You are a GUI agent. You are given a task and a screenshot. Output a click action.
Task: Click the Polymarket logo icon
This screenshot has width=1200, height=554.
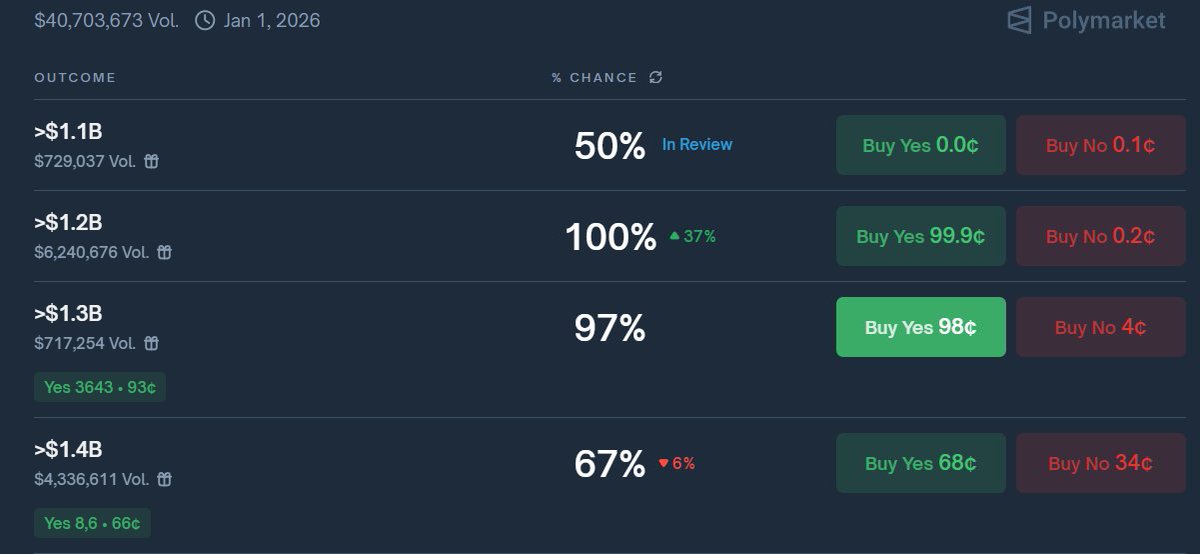click(x=1019, y=20)
